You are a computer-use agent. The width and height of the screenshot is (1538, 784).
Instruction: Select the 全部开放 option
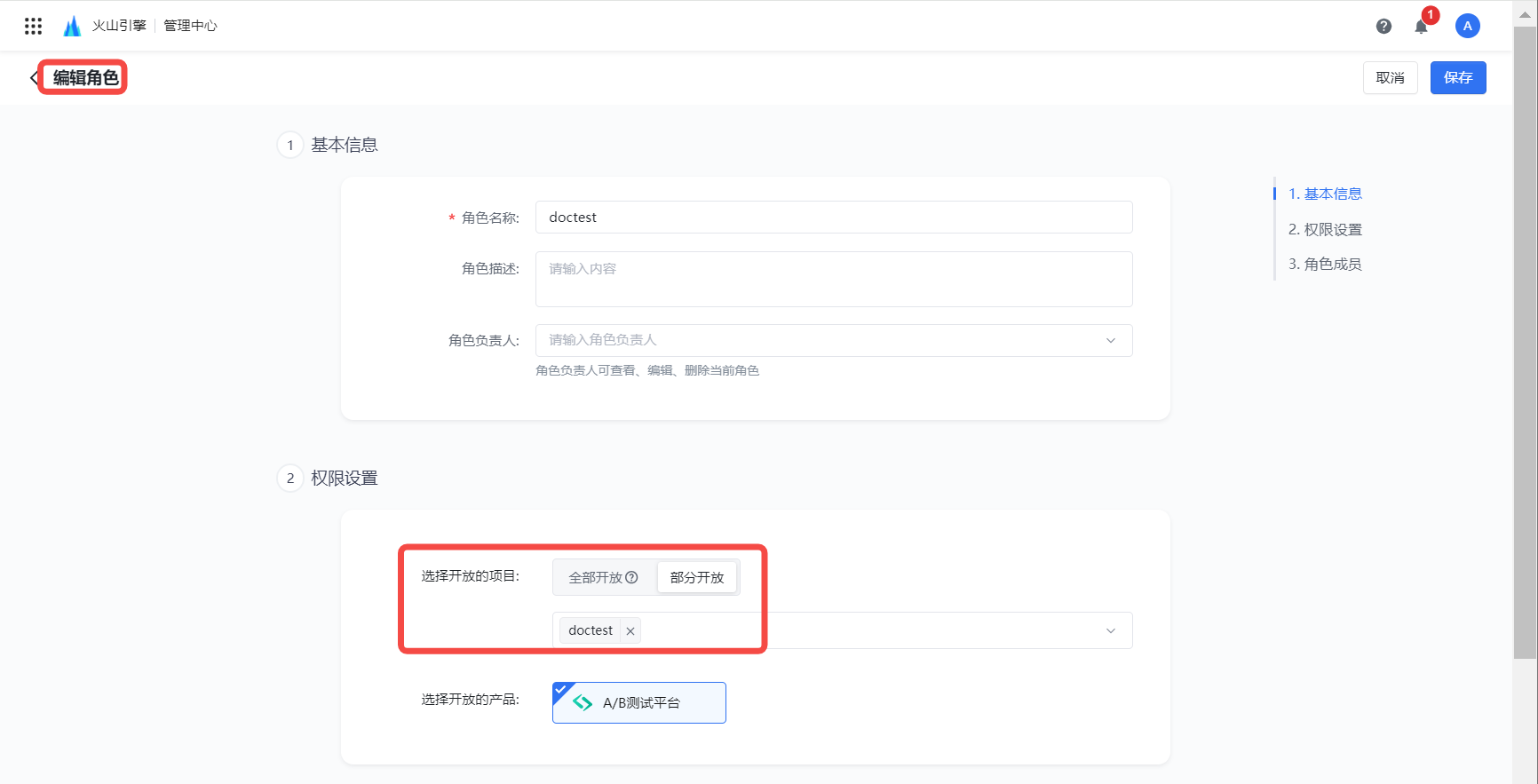coord(603,577)
